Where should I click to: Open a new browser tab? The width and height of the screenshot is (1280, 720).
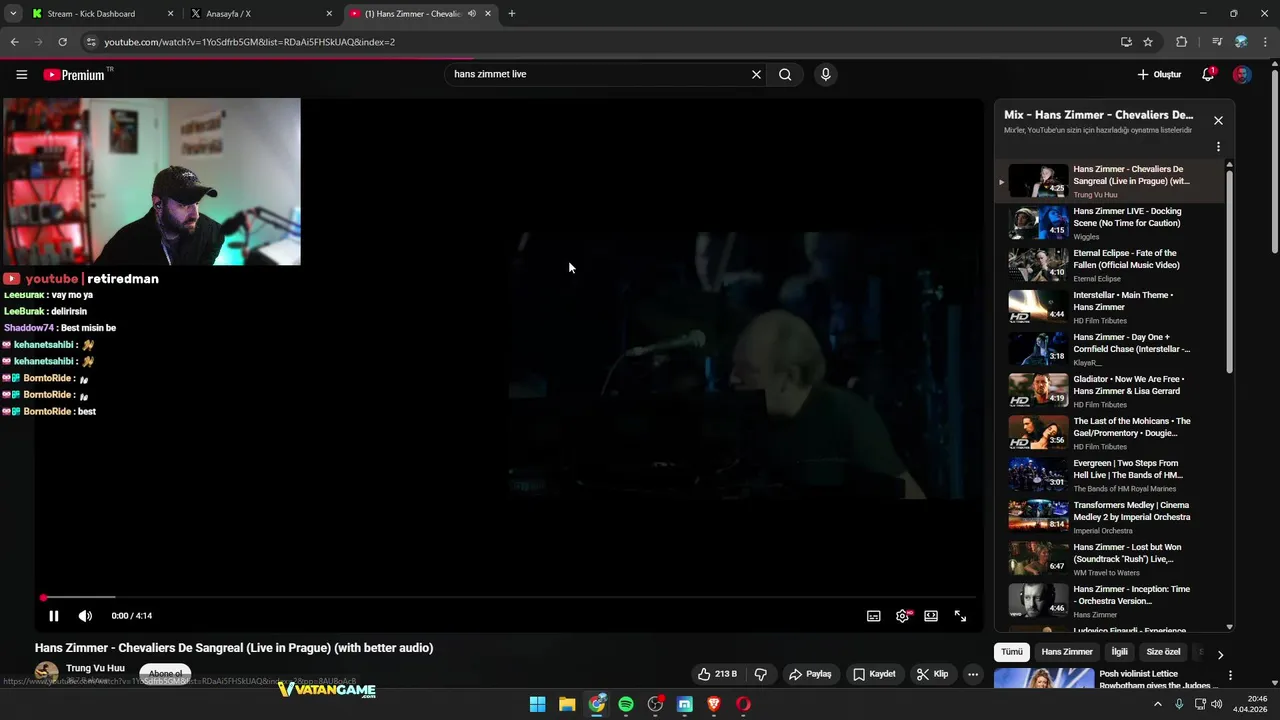(x=512, y=14)
